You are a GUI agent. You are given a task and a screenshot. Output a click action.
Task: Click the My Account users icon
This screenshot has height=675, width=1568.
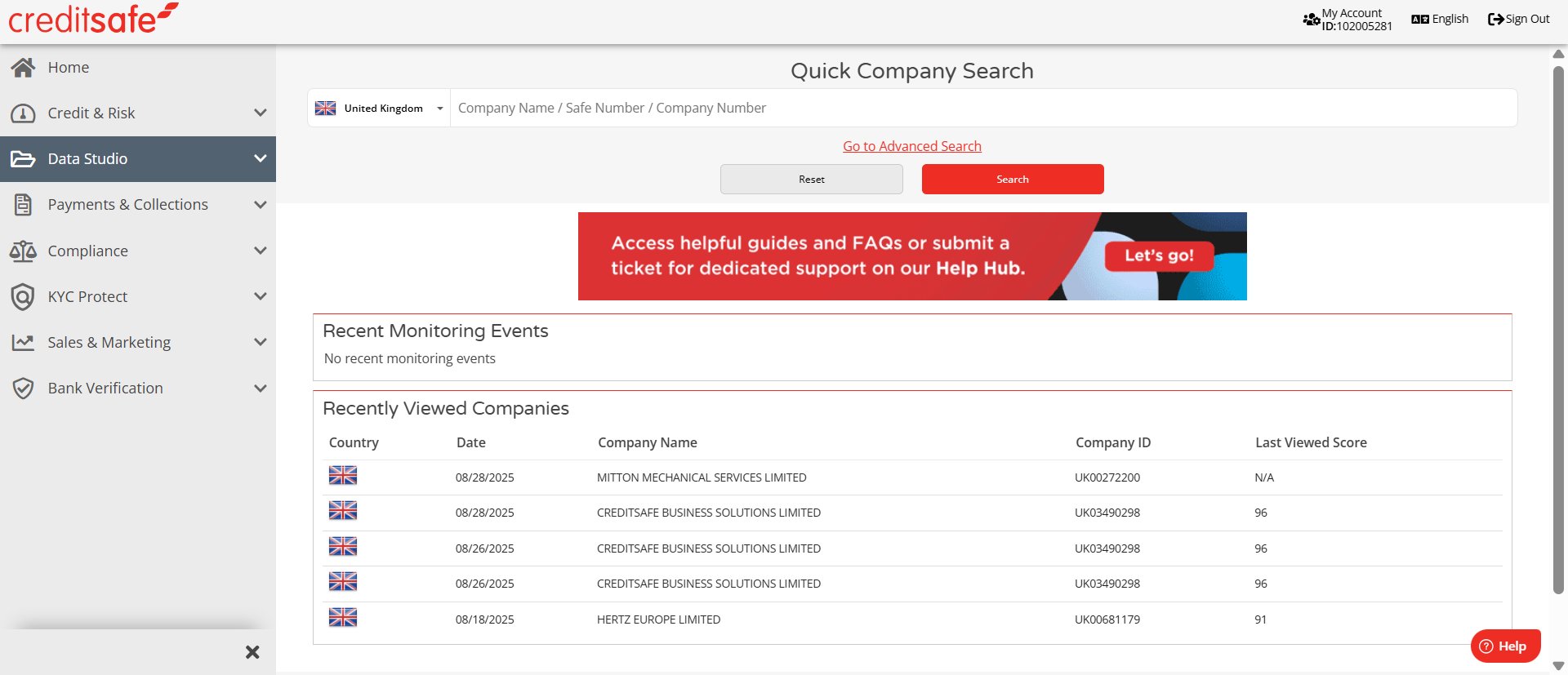tap(1312, 19)
